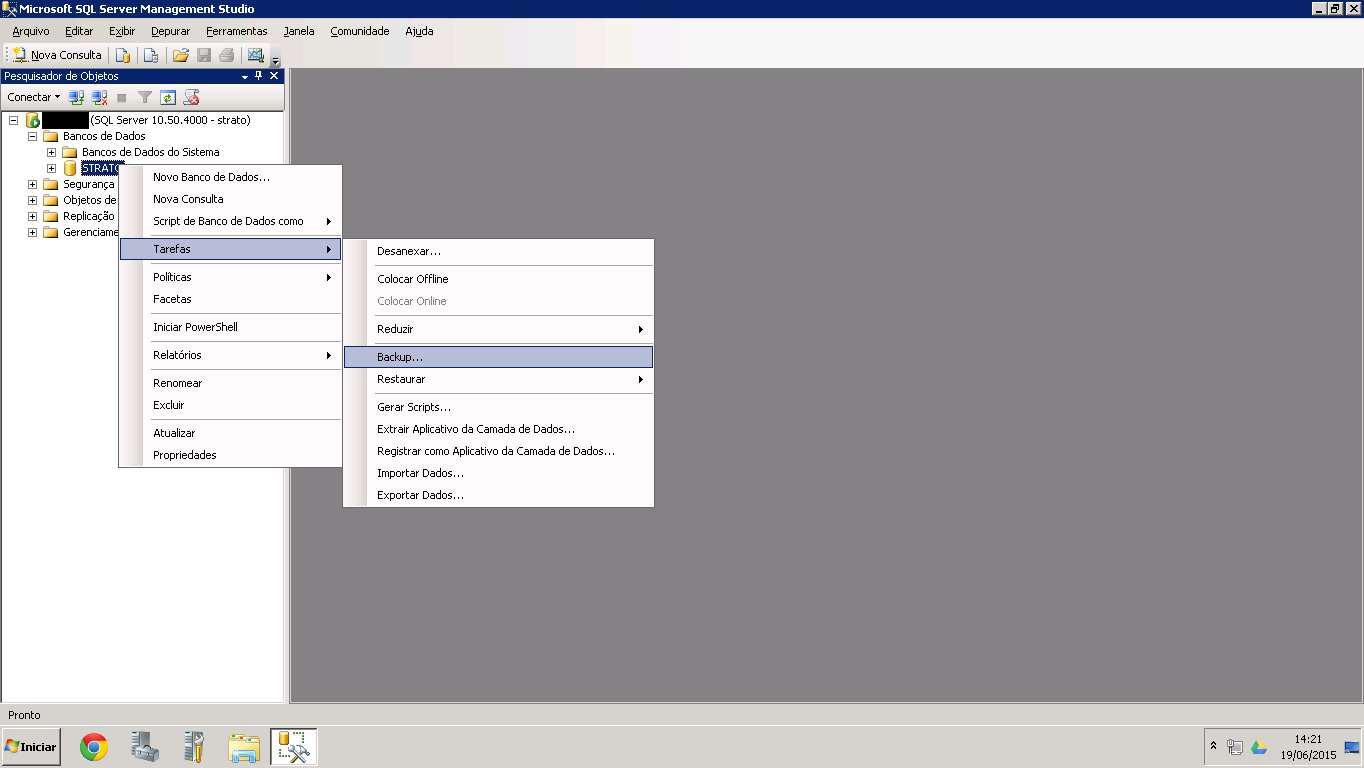Click the Nova Consulta toolbar button
1364x768 pixels.
pyautogui.click(x=57, y=55)
